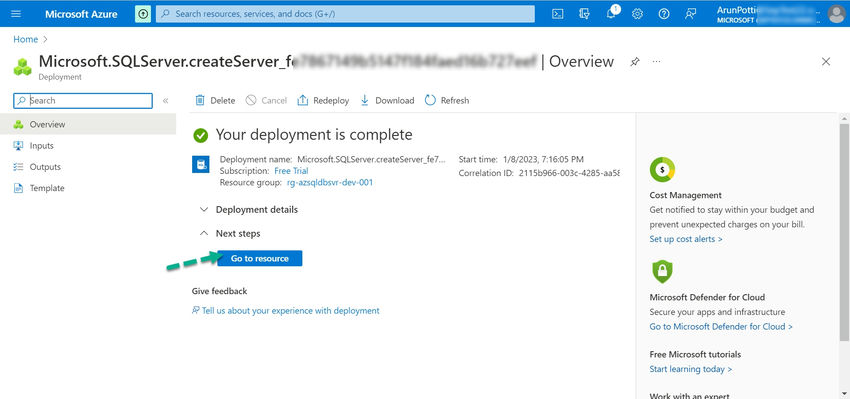850x399 pixels.
Task: Open the Free Trial subscription link
Action: tap(291, 171)
